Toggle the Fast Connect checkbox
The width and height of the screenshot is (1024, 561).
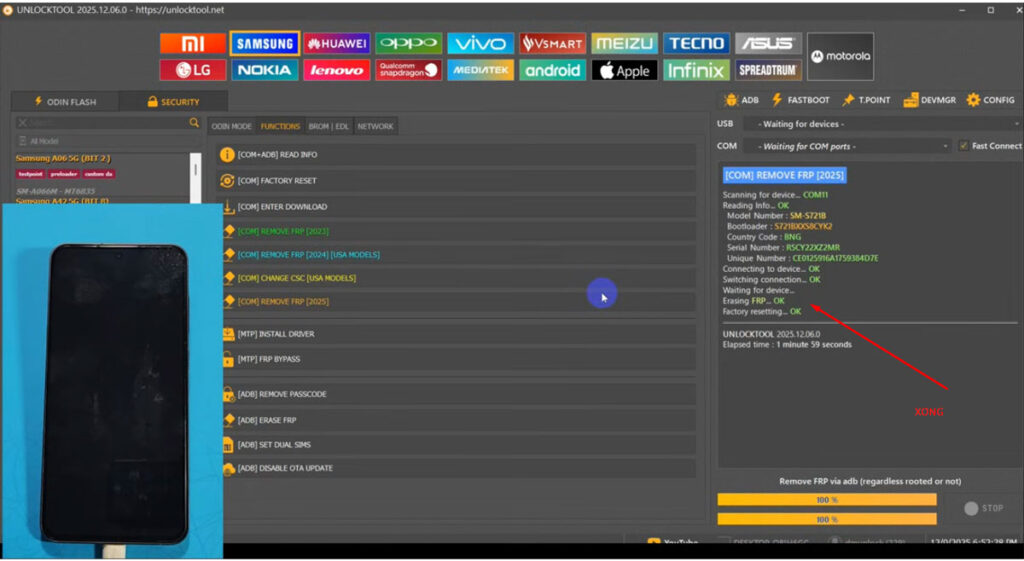click(x=963, y=146)
